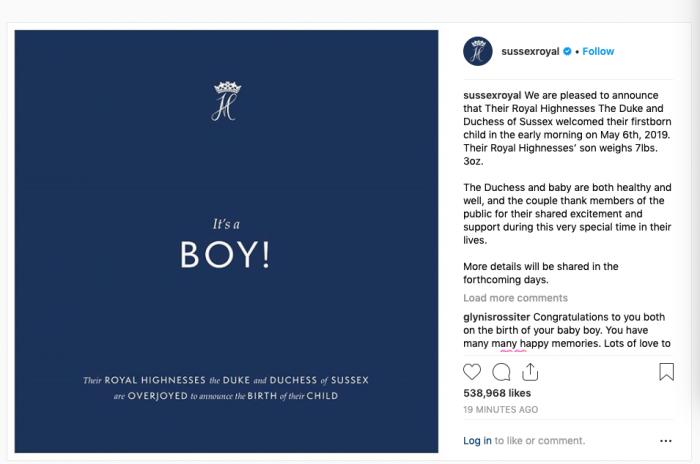Click the Royal Highnesses announcement line on image
Screen dimensions: 700x464
(x=225, y=380)
